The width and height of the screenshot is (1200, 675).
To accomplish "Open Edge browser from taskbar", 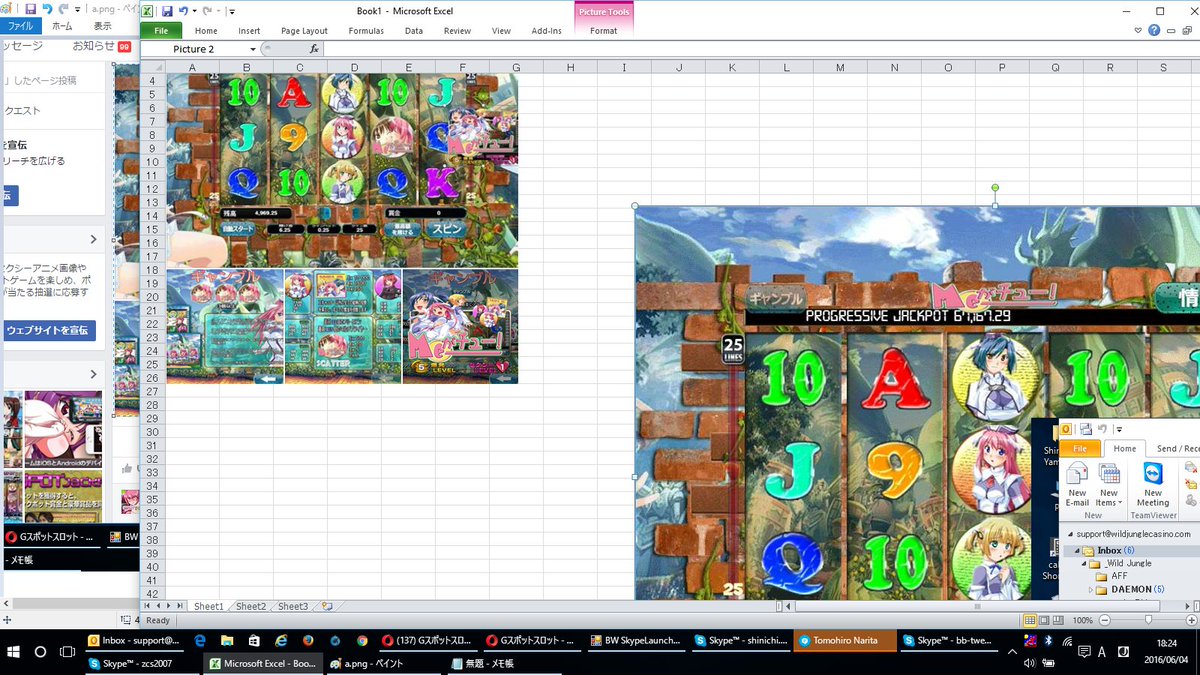I will (x=200, y=640).
